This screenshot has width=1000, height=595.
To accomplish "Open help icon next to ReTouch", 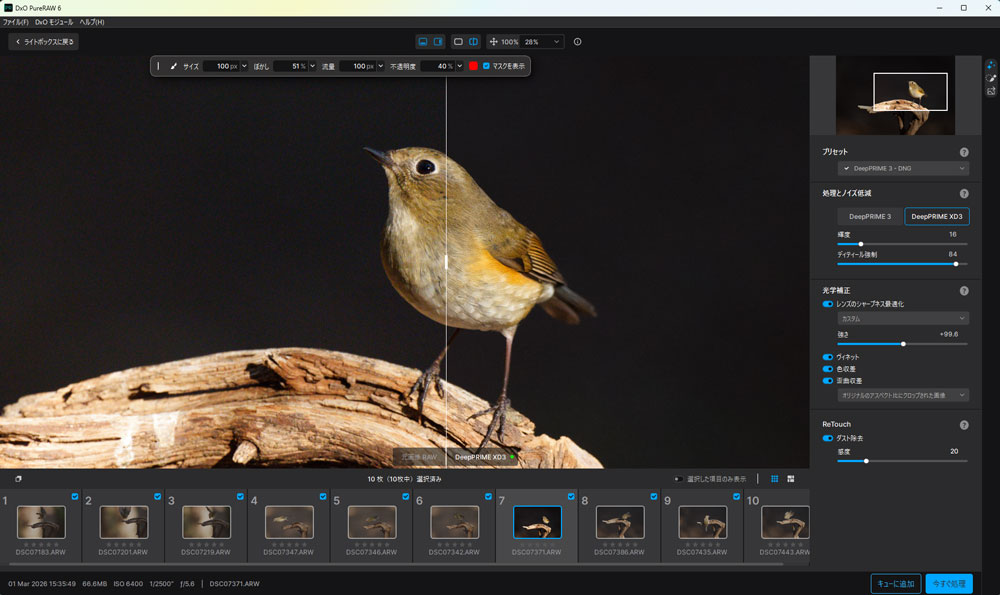I will pyautogui.click(x=964, y=425).
